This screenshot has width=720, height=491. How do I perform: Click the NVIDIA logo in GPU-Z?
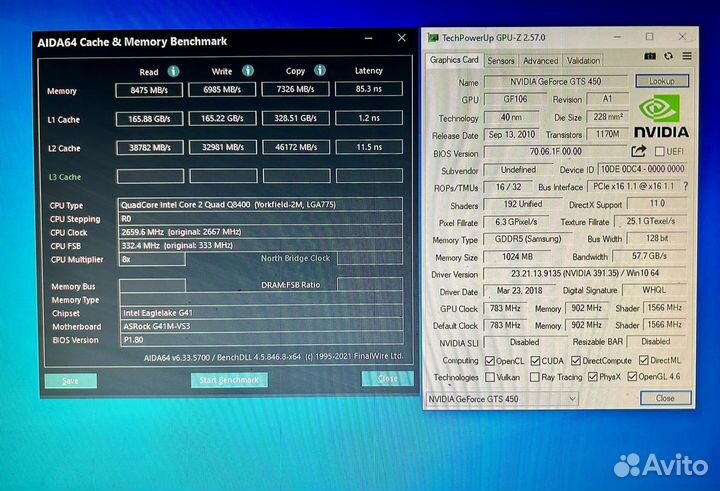pos(661,116)
